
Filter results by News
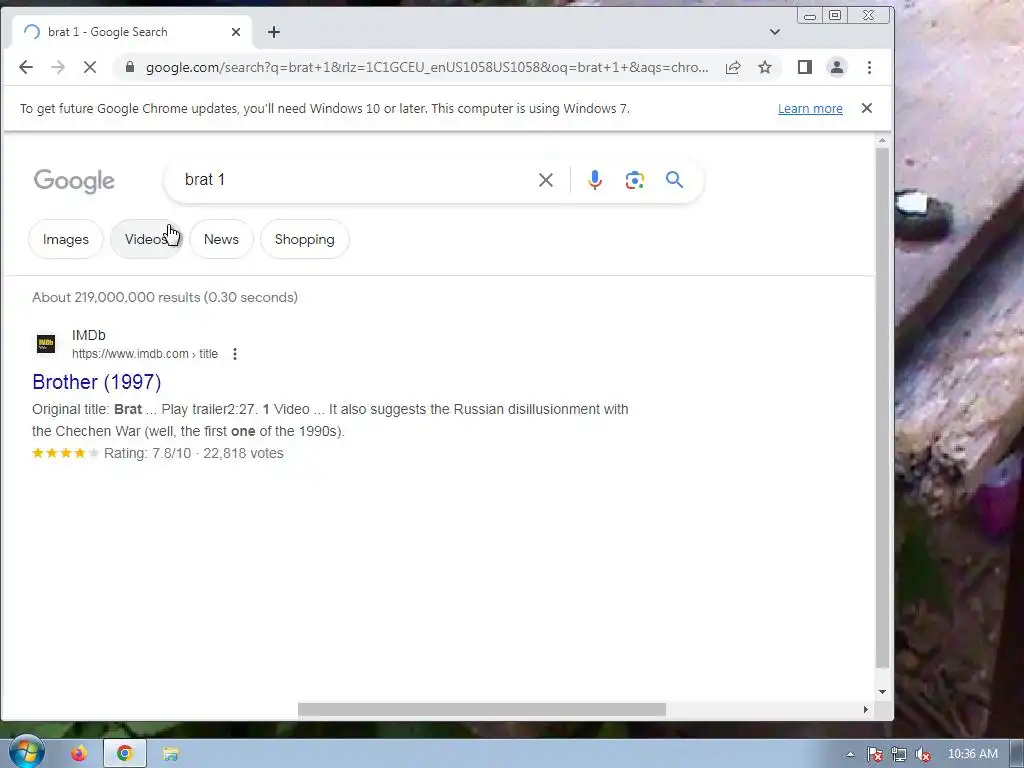pos(221,239)
